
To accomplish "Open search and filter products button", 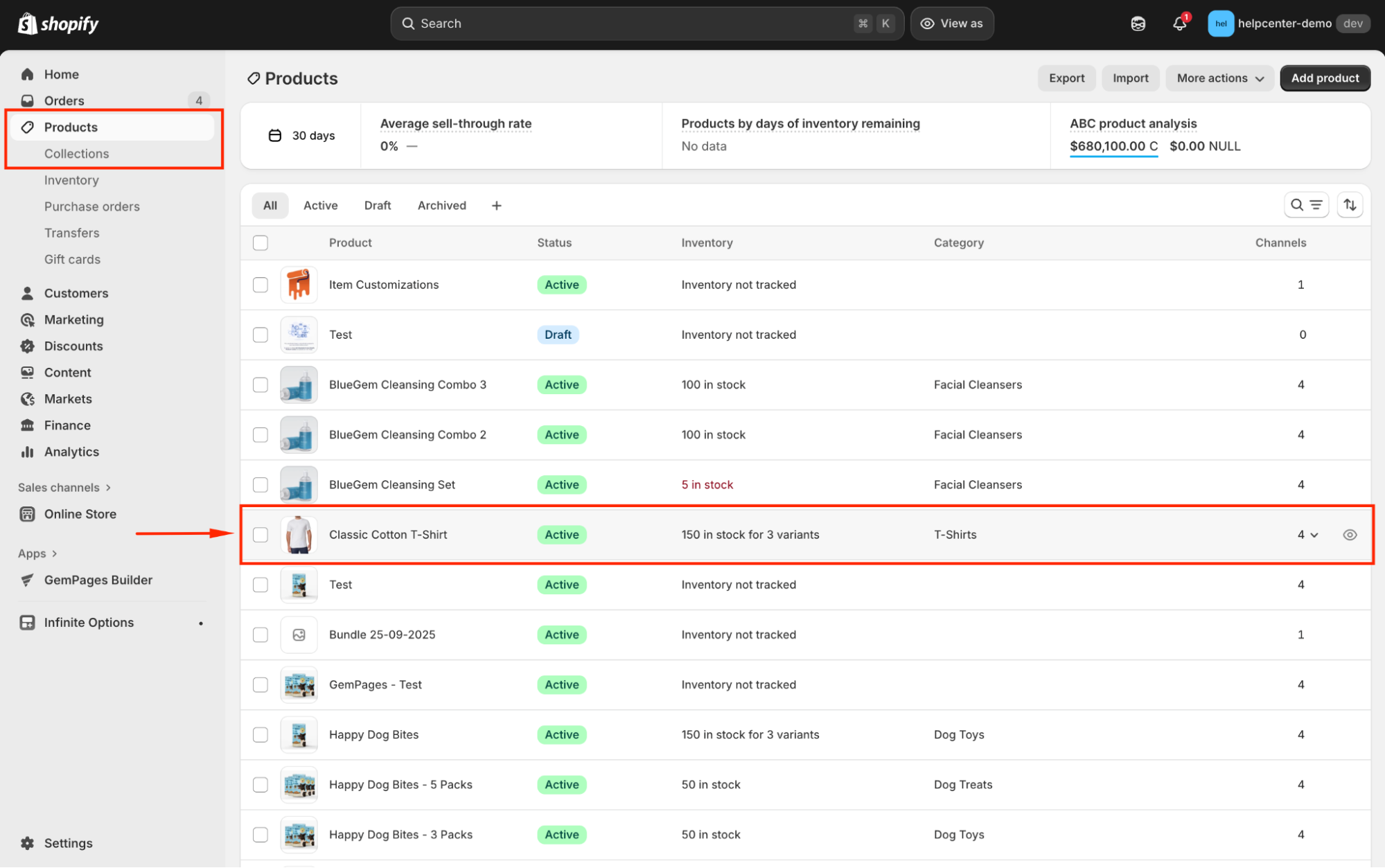I will pos(1305,205).
